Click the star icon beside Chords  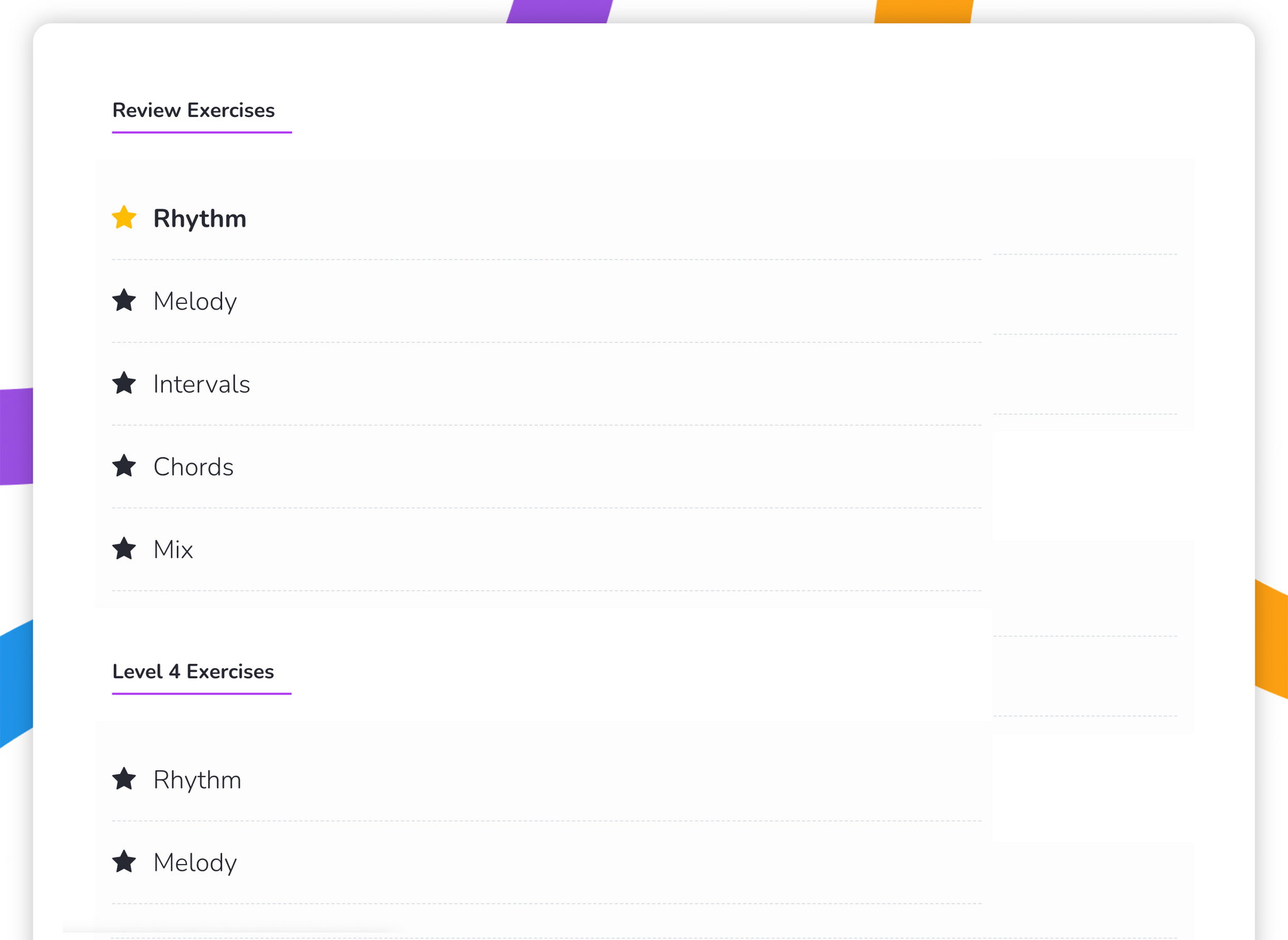124,466
